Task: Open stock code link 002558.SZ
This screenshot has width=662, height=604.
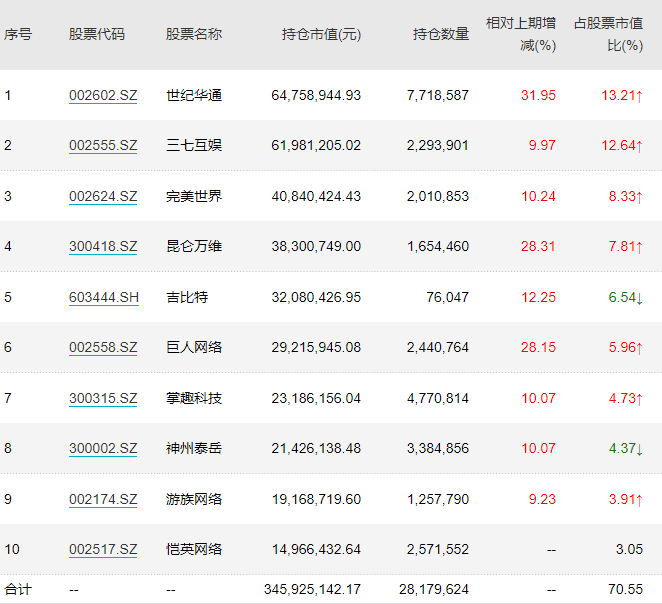Action: tap(103, 348)
